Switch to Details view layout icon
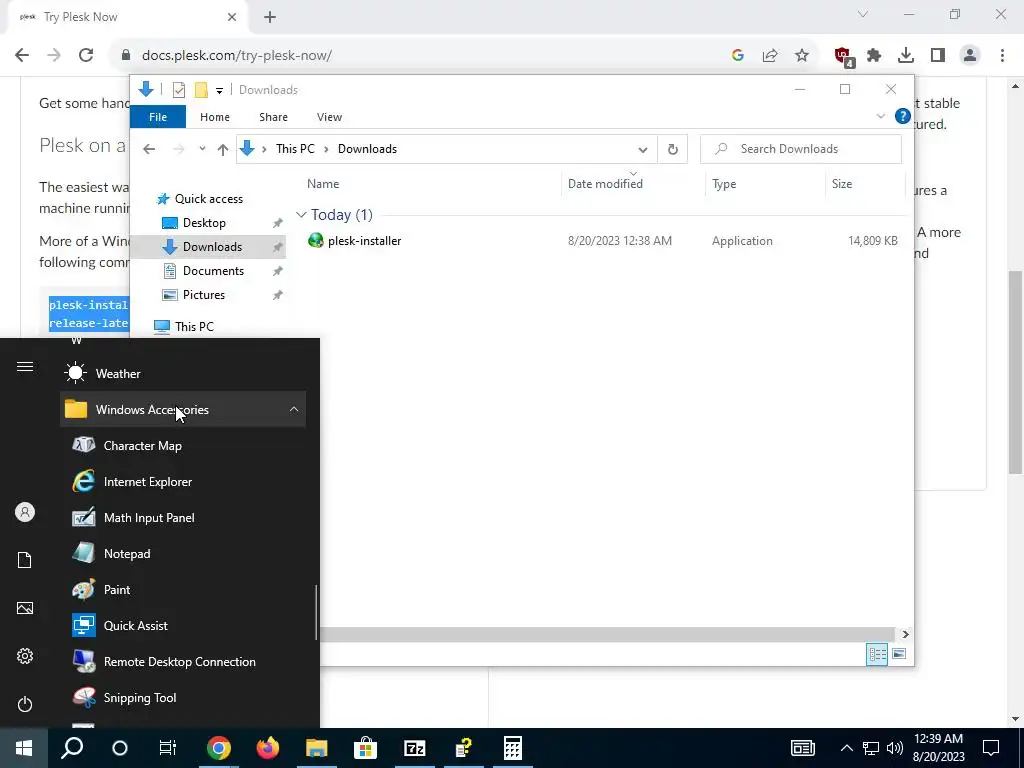Image resolution: width=1024 pixels, height=768 pixels. (x=877, y=654)
